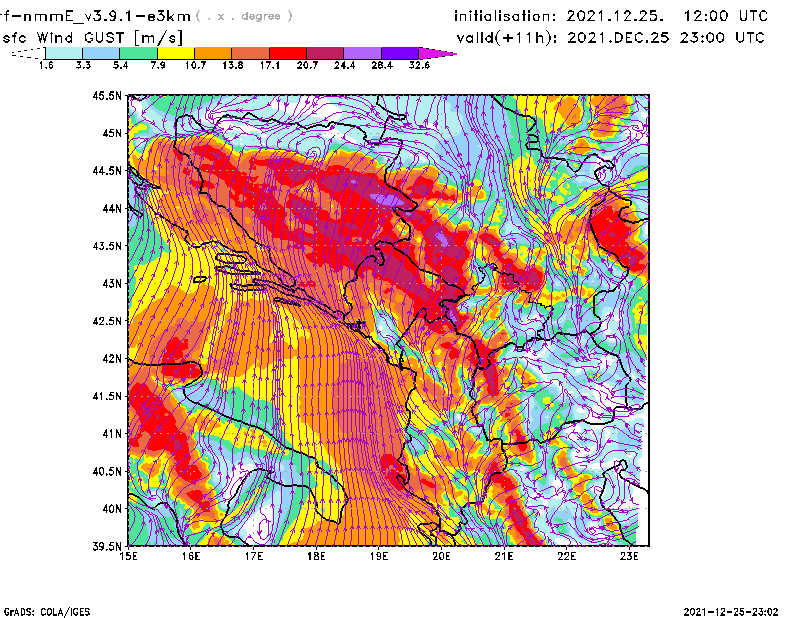Click the legend value 32.6
Viewport: 800px width, 618px height.
419,65
